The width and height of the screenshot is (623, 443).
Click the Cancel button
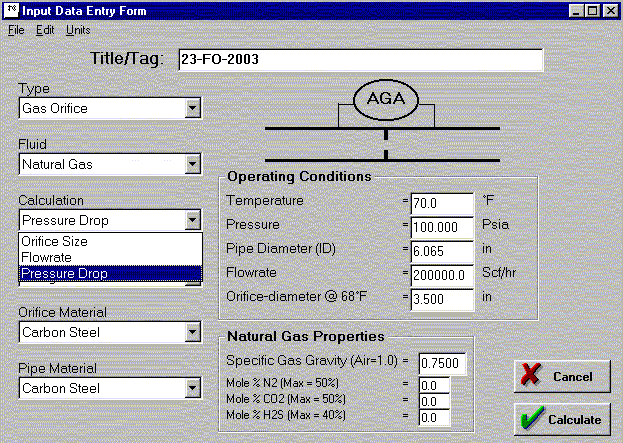point(562,376)
